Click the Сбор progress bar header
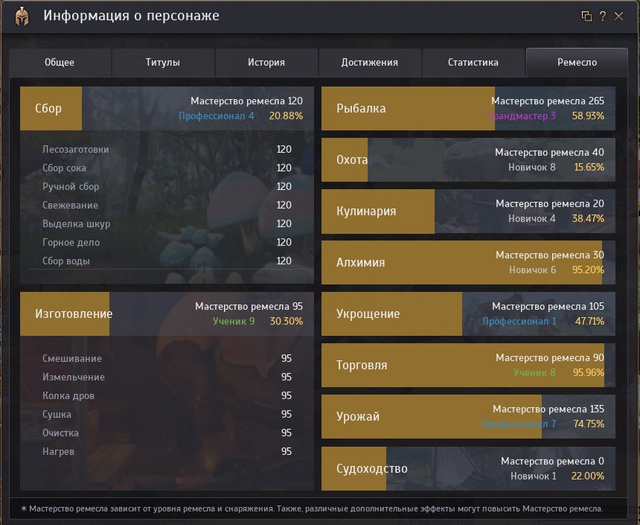The image size is (640, 525). [167, 109]
